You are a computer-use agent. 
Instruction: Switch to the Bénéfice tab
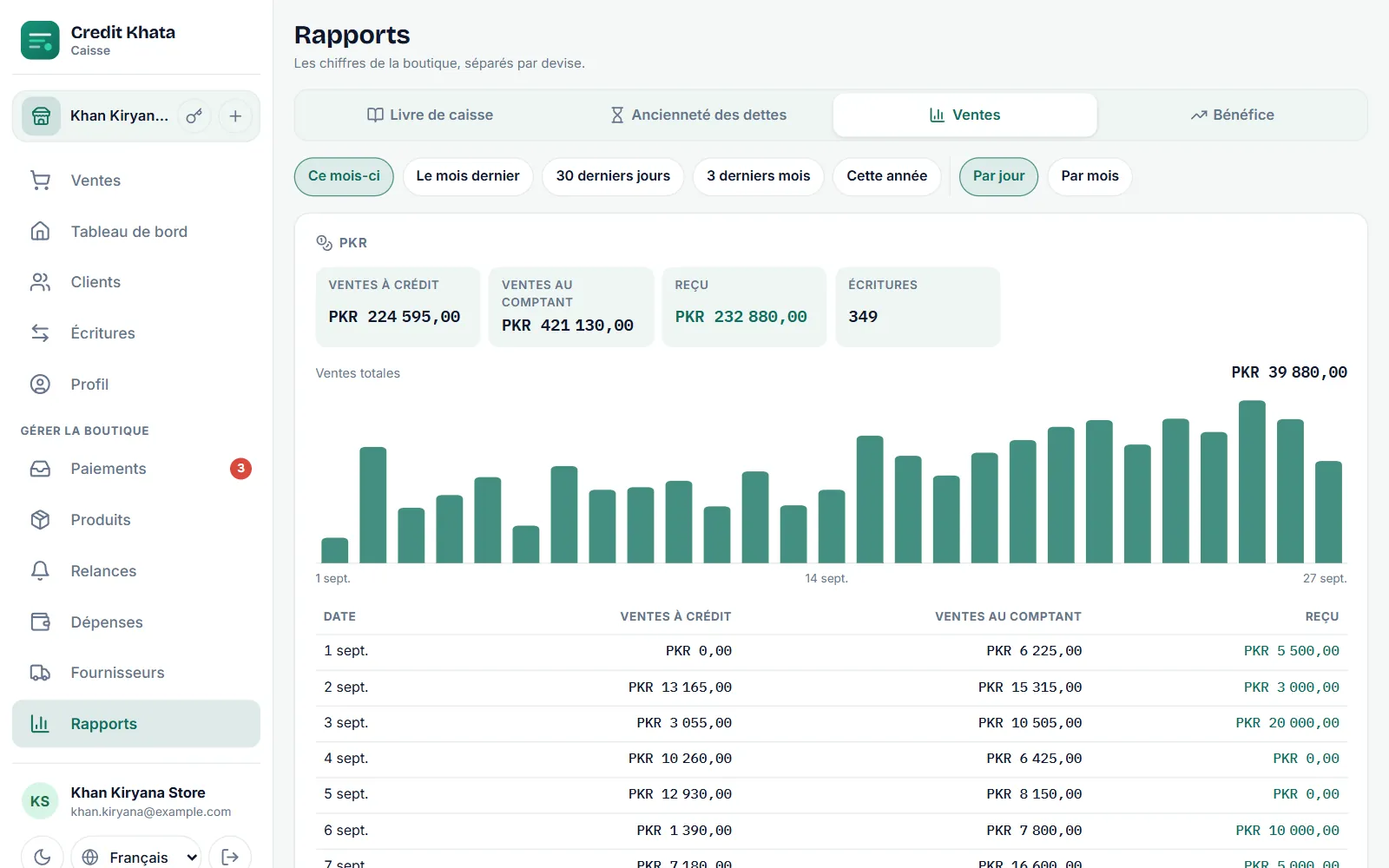coord(1233,115)
